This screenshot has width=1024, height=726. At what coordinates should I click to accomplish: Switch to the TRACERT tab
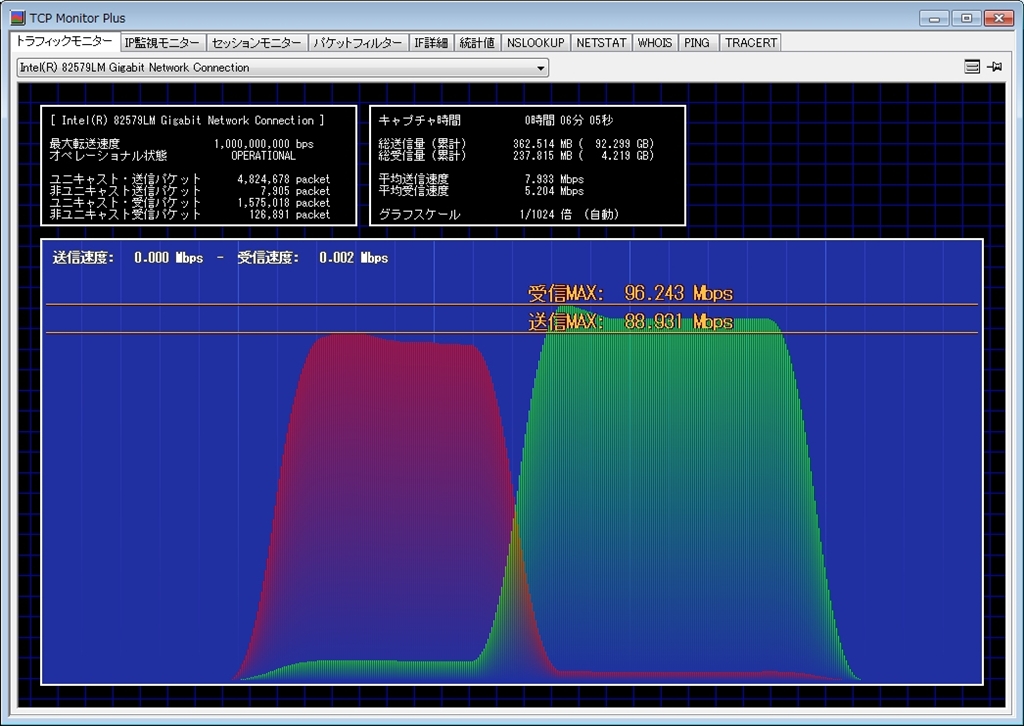[750, 43]
